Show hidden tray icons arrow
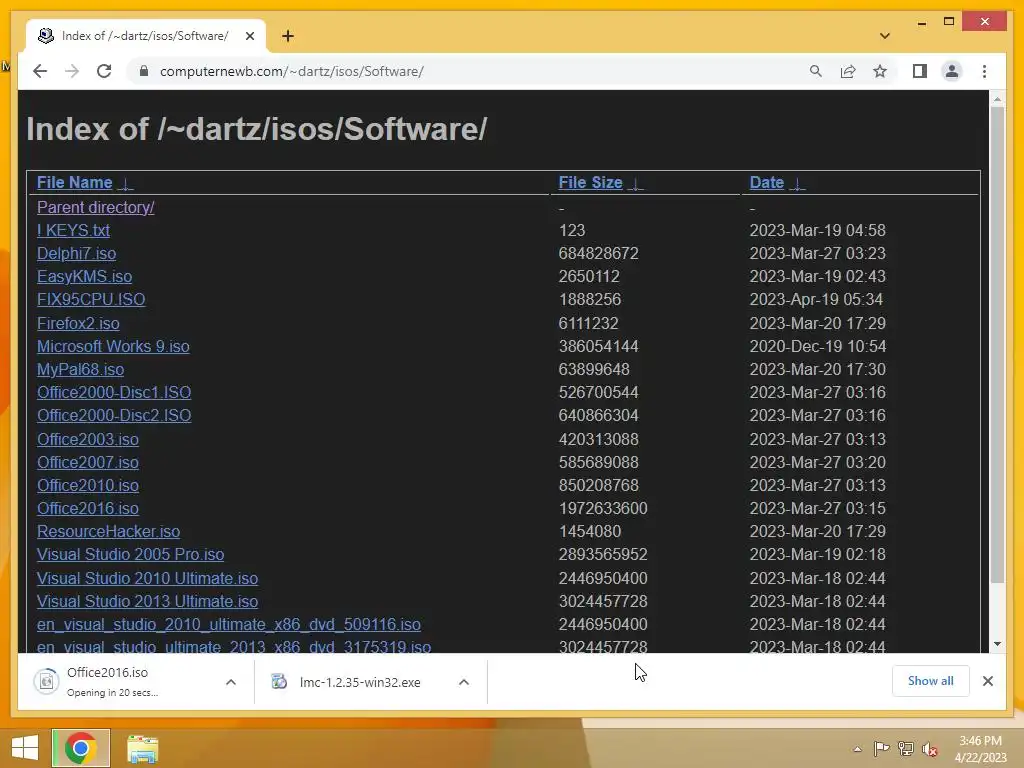 pos(857,749)
